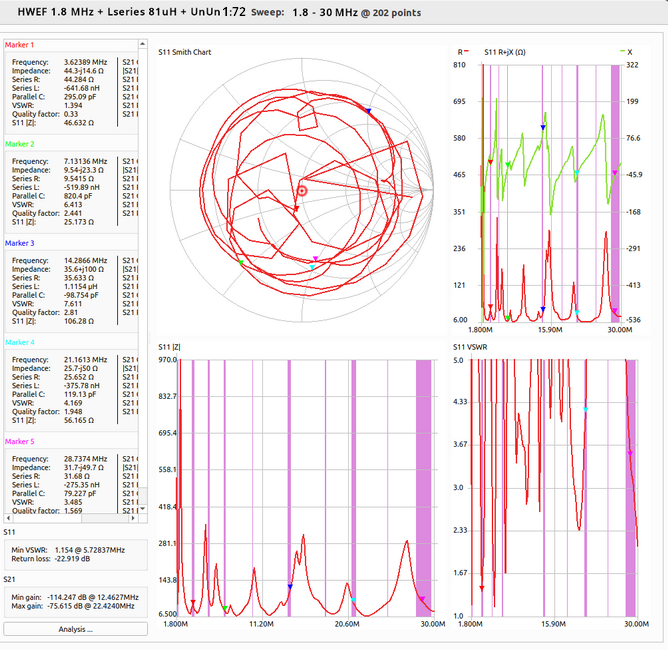
Task: Click the cyan marker on Smith chart
Action: [312, 267]
